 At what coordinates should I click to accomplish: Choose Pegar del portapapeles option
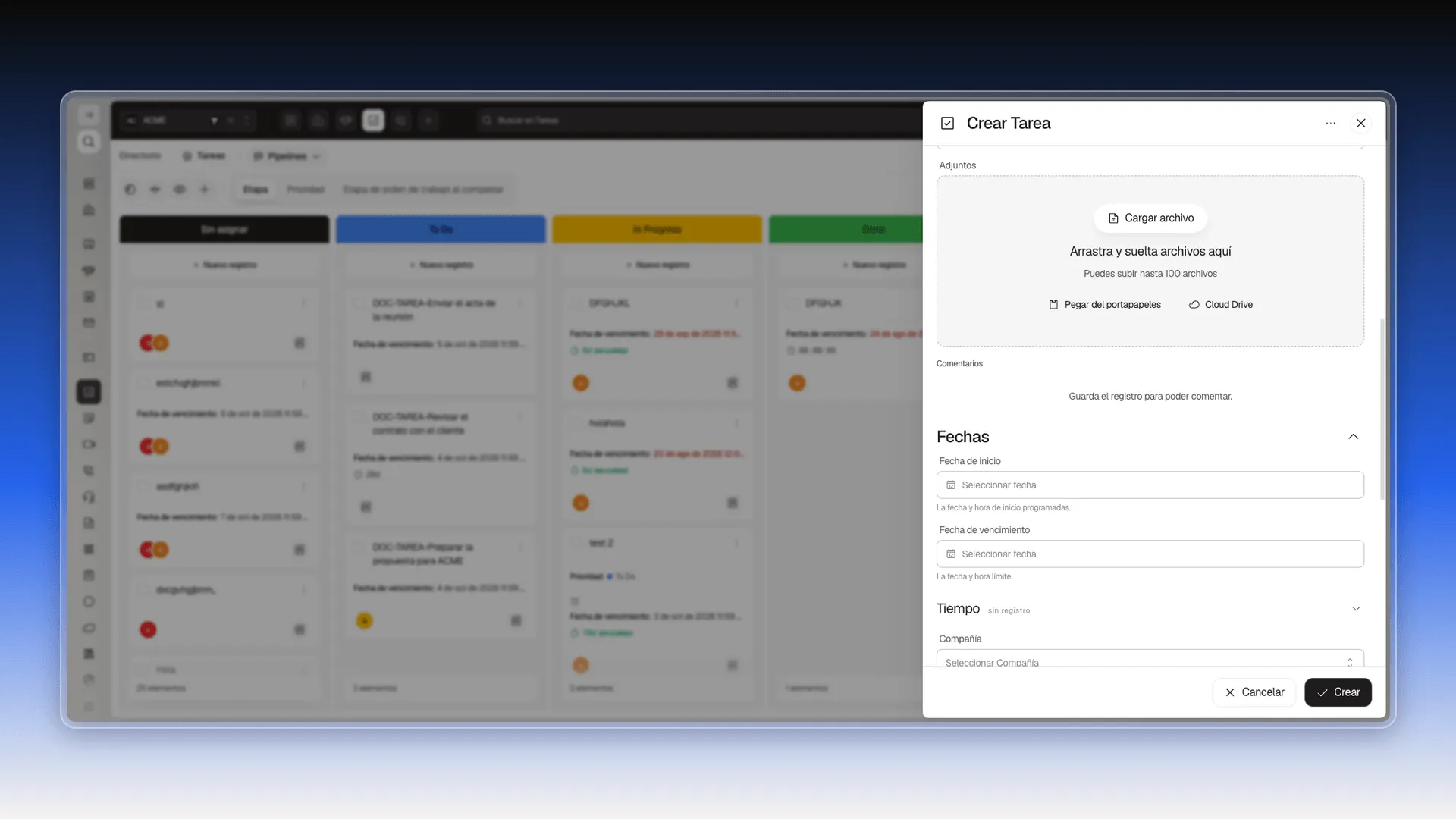click(x=1105, y=305)
